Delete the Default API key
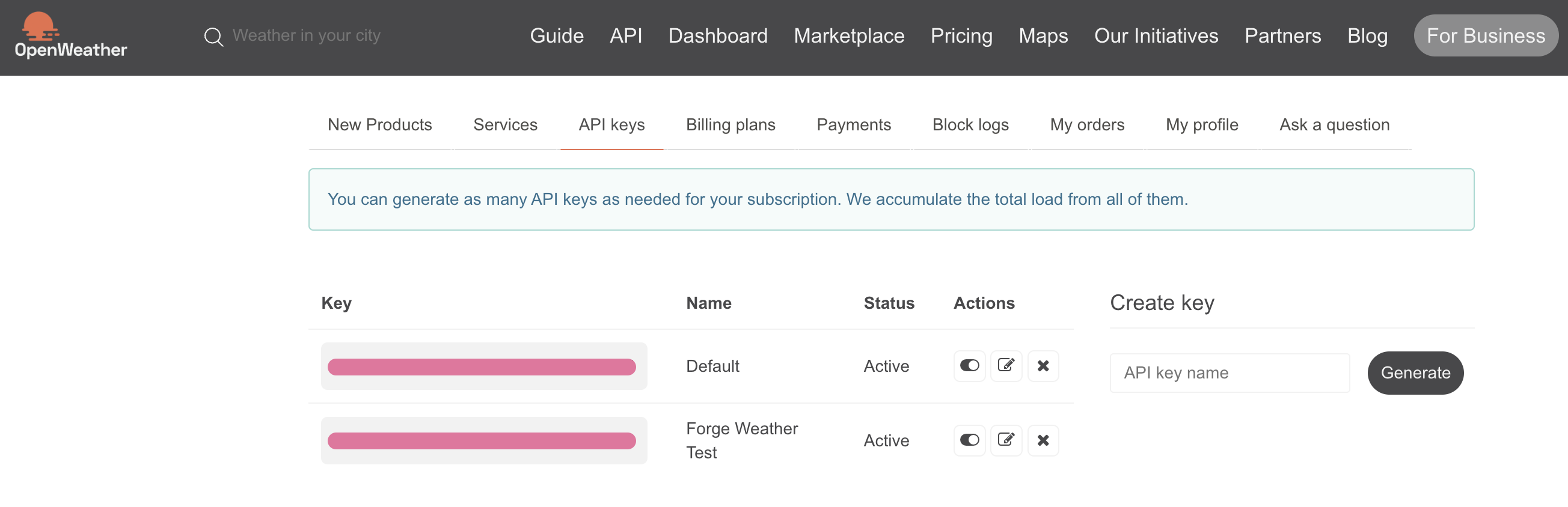This screenshot has height=507, width=1568. pyautogui.click(x=1043, y=366)
